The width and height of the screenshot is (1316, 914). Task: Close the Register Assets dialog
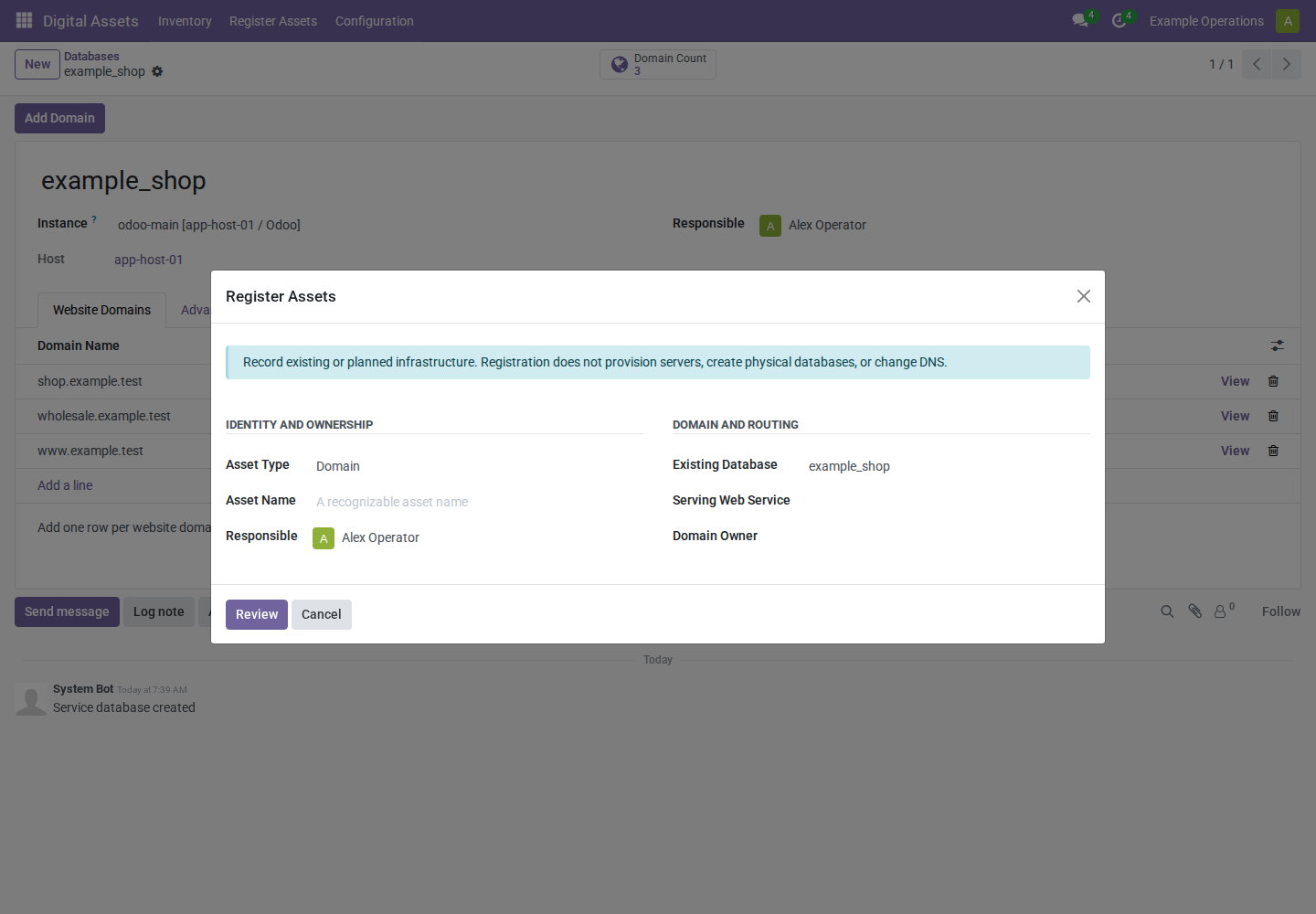(1084, 296)
